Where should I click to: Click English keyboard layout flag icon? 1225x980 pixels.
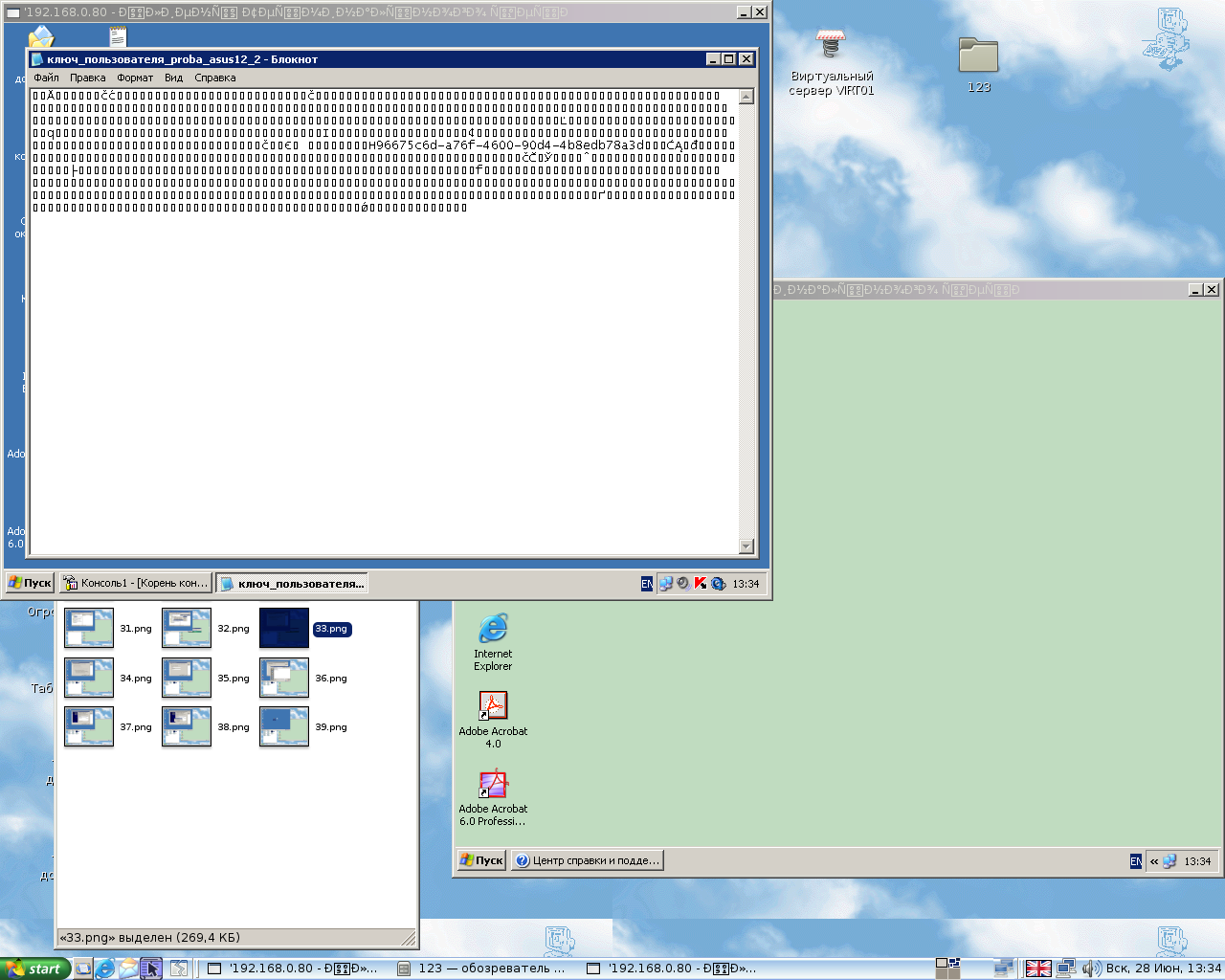pos(1038,969)
